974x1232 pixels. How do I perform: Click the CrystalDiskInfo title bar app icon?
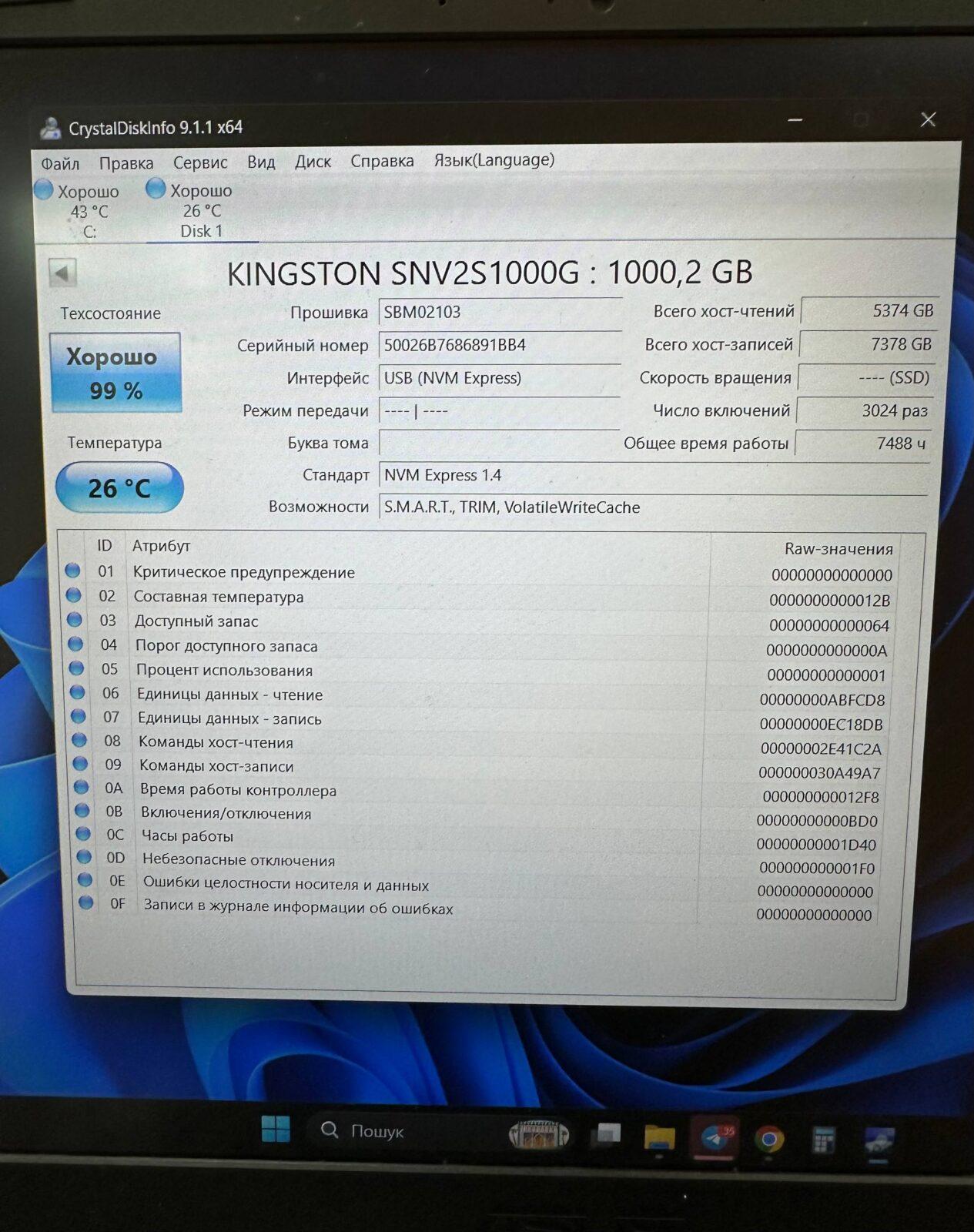pos(51,128)
